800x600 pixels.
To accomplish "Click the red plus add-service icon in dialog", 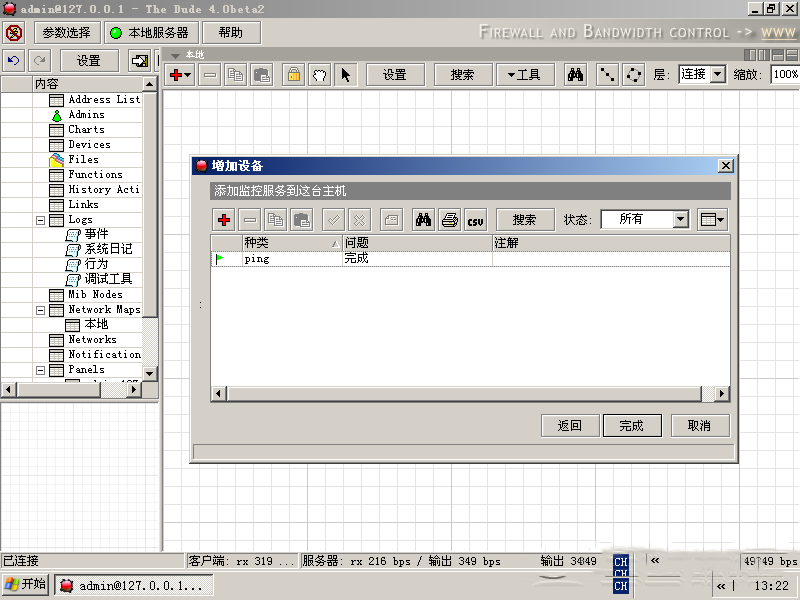I will click(225, 220).
